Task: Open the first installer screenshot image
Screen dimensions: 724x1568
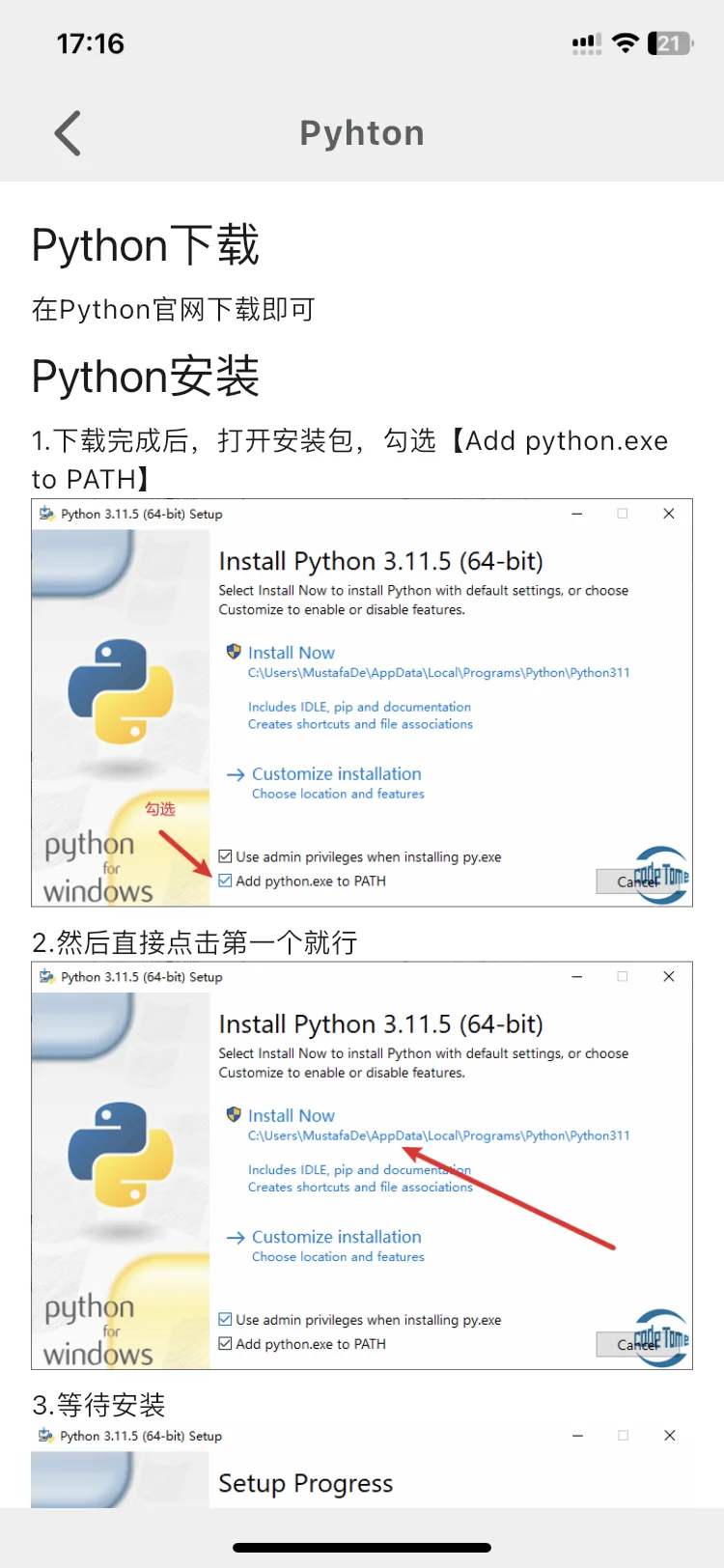Action: [362, 703]
